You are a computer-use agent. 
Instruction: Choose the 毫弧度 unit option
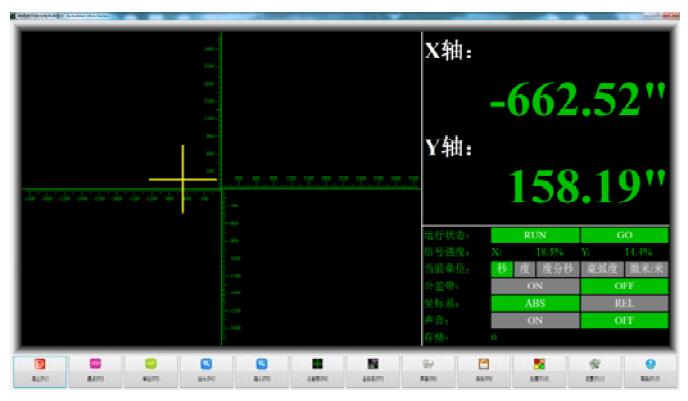(603, 268)
